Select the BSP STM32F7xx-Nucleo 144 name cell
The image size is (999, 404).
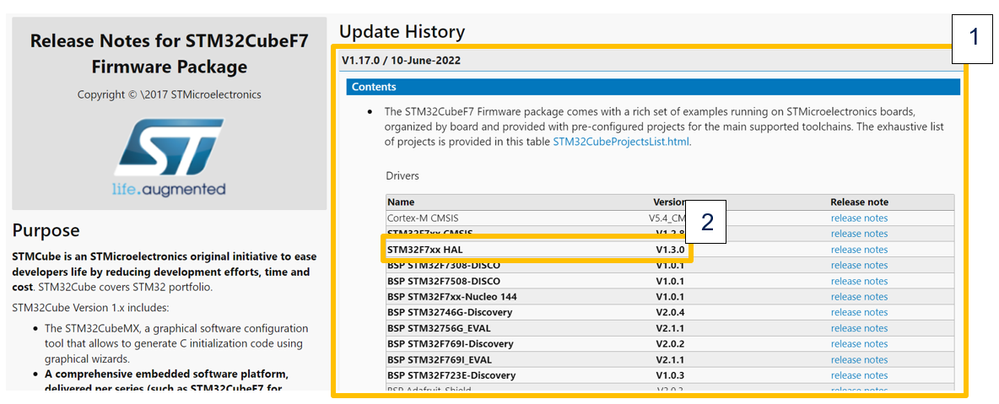click(452, 297)
